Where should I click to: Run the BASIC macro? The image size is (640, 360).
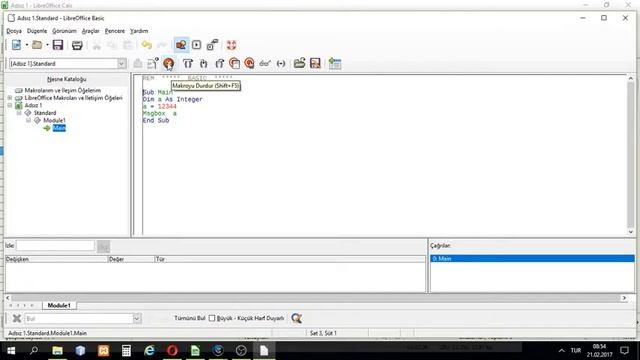pyautogui.click(x=153, y=63)
